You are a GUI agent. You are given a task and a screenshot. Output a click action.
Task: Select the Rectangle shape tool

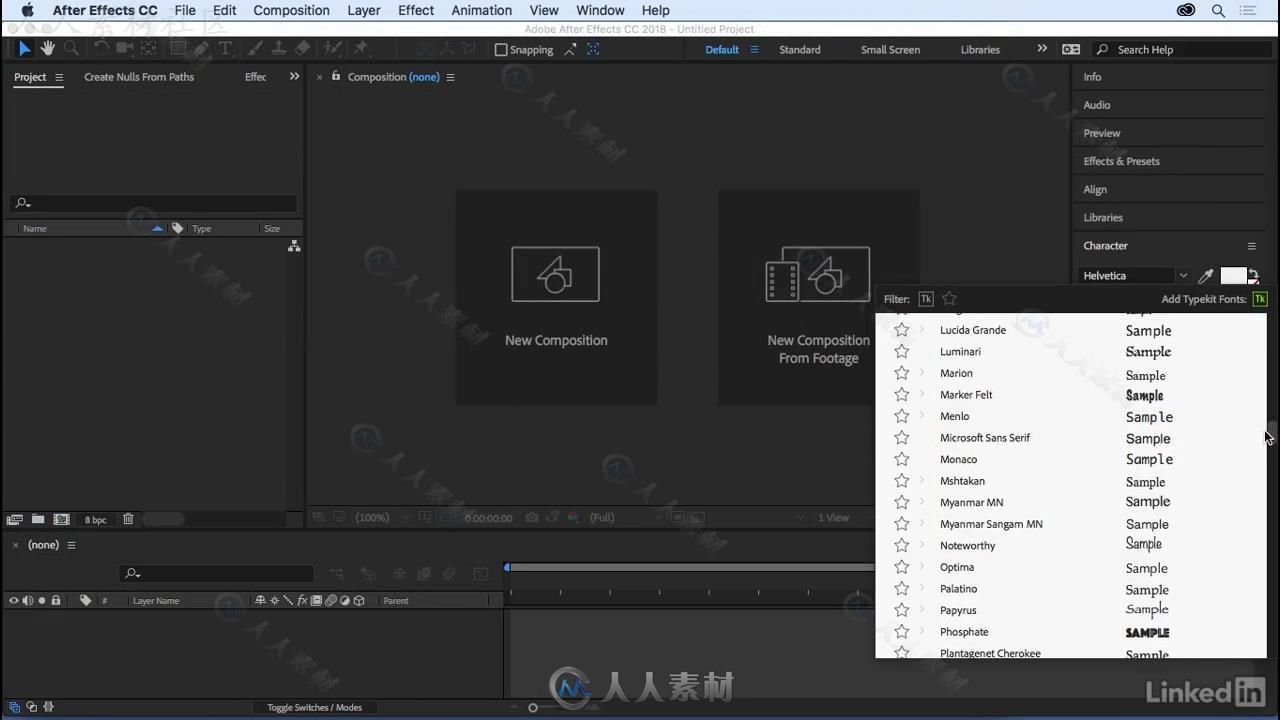point(178,48)
